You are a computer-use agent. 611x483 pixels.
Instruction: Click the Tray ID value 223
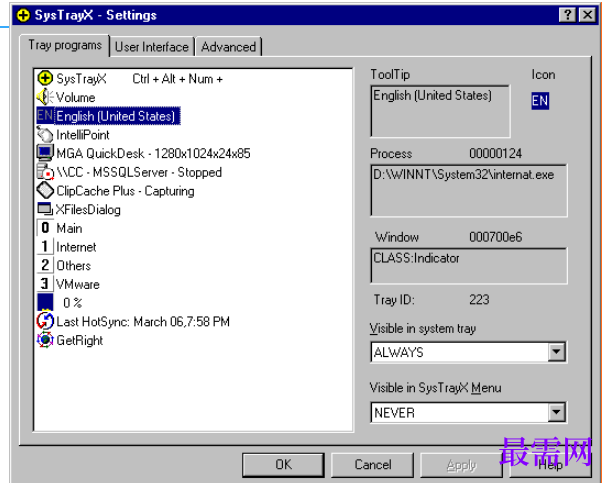(x=479, y=300)
